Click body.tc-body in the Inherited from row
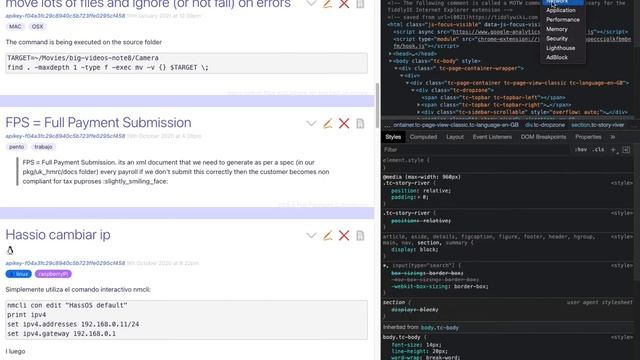 [x=440, y=327]
